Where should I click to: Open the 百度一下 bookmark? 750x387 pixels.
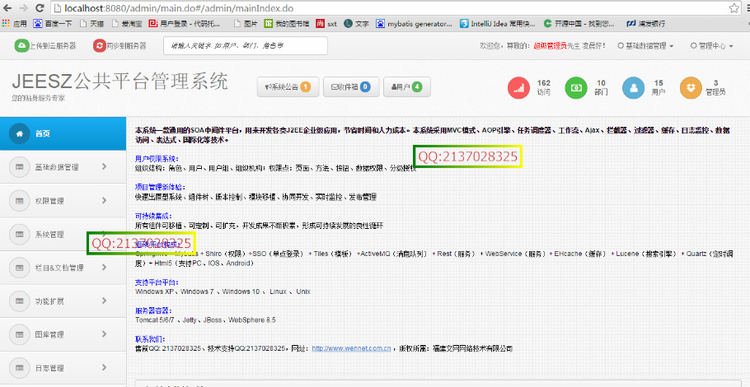tap(53, 23)
